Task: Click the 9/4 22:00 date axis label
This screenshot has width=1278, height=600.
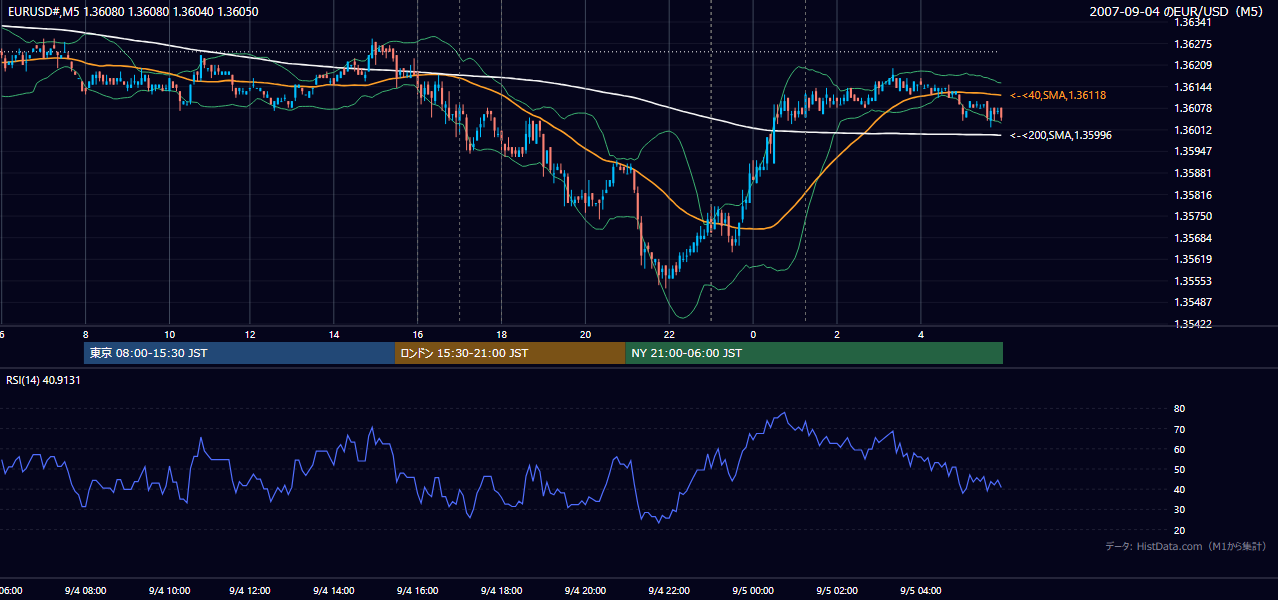Action: 667,592
